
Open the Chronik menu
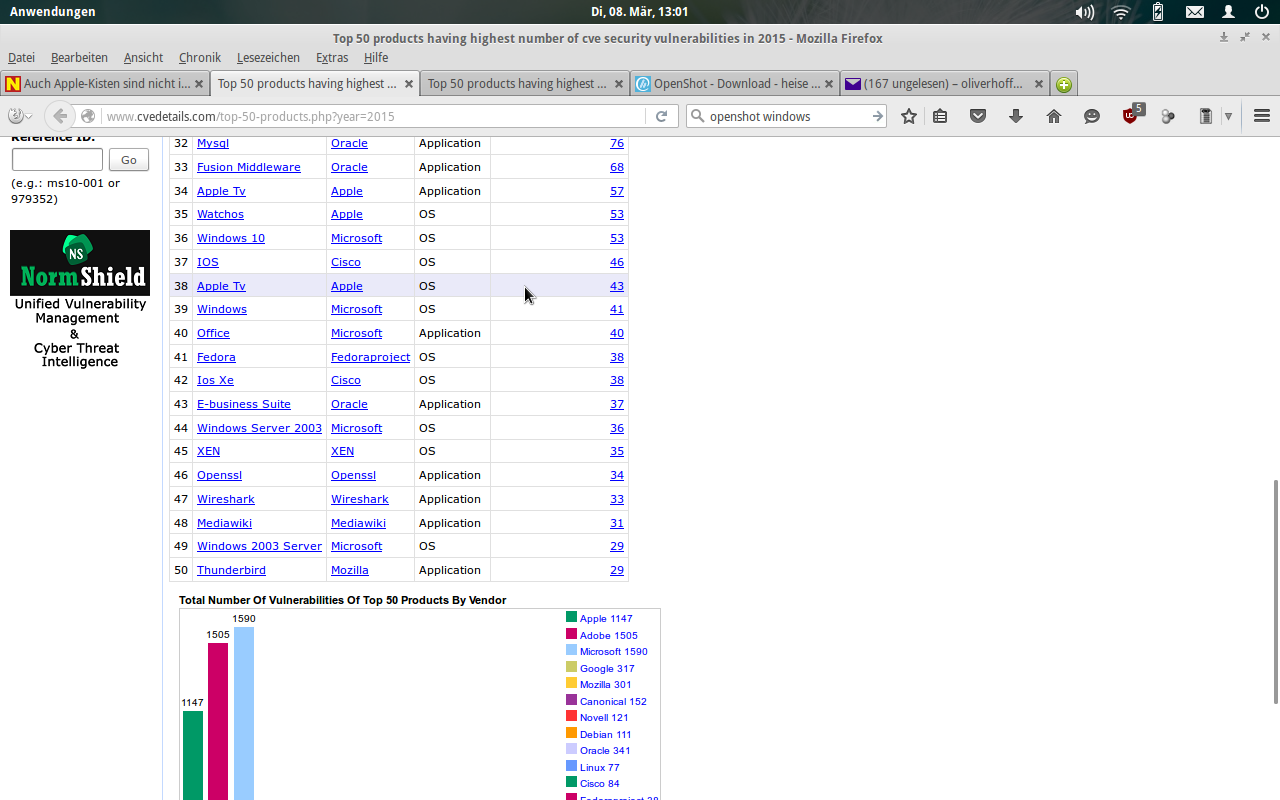coord(200,58)
